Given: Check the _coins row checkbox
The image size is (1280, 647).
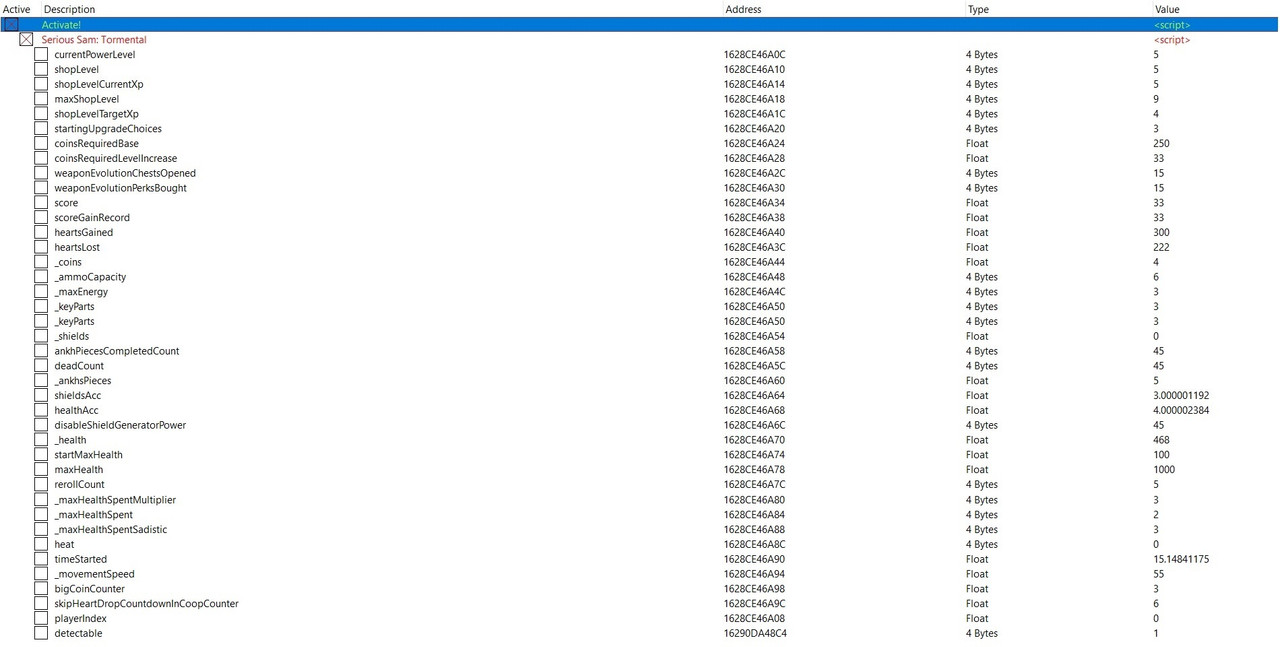Looking at the screenshot, I should click(x=41, y=262).
